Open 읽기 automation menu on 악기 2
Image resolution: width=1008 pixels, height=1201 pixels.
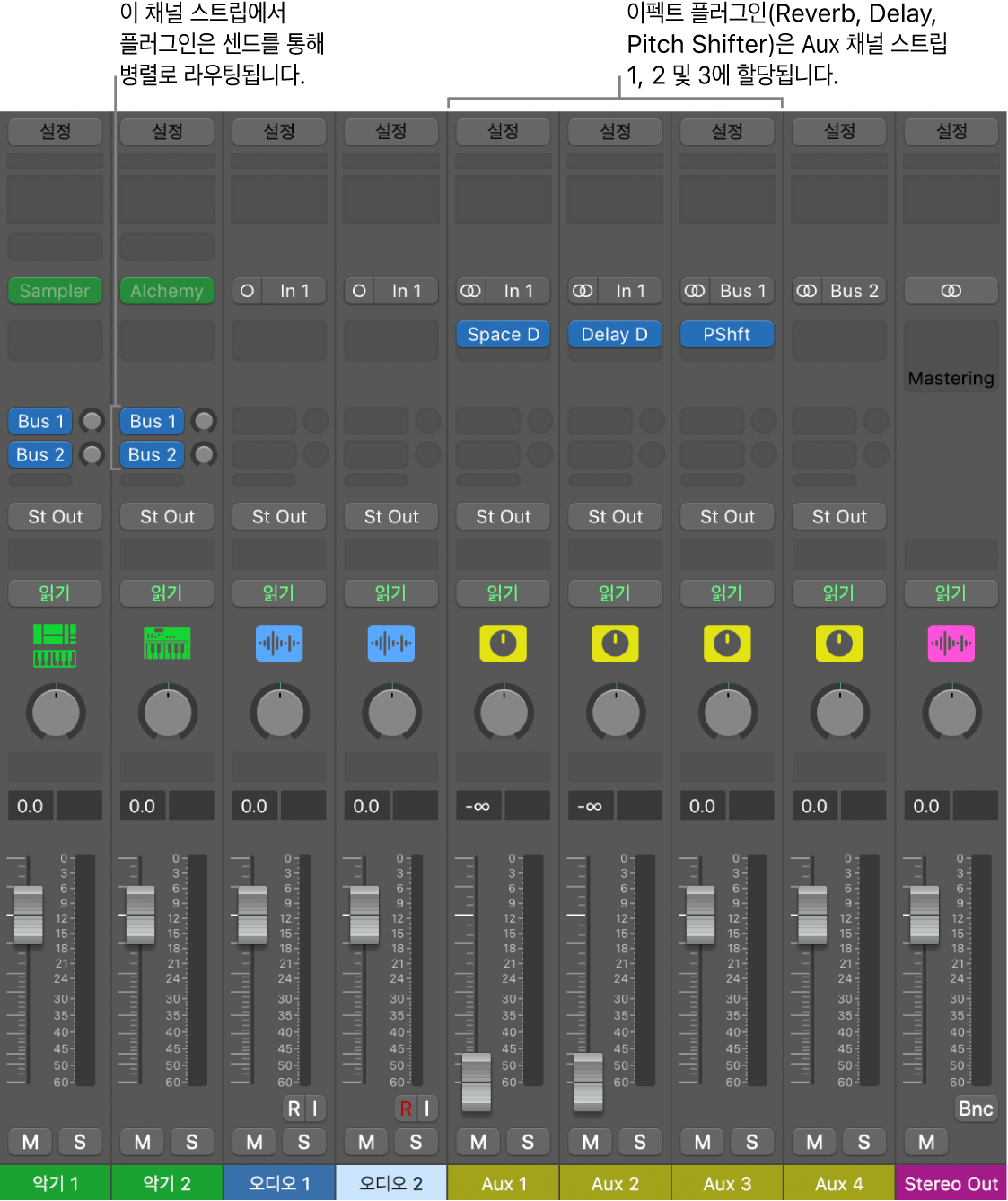coord(167,592)
